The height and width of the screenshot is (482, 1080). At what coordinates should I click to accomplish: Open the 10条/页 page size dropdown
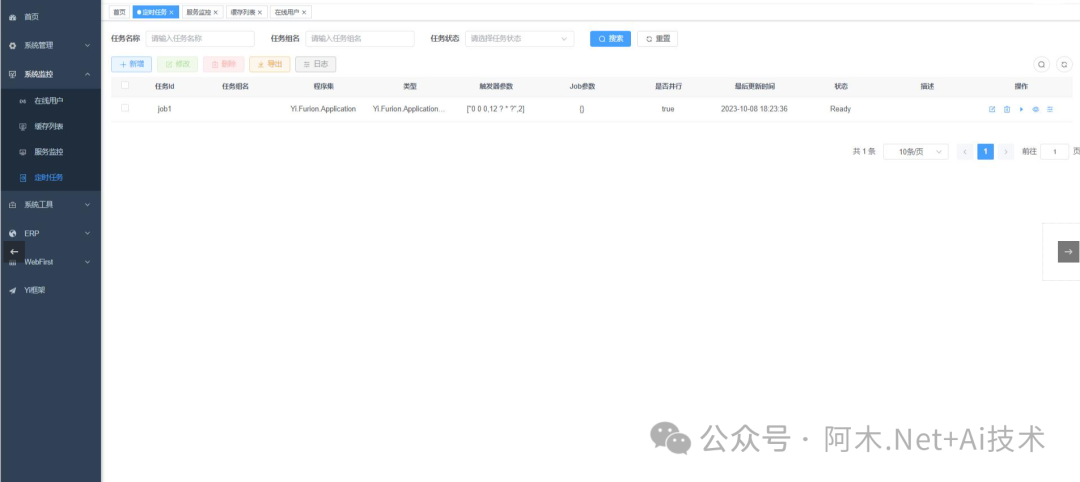tap(915, 151)
